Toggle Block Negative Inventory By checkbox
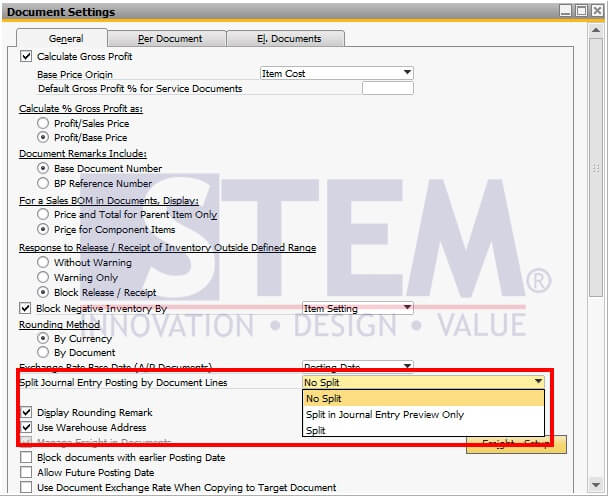Screen dimensions: 608x496 point(25,308)
